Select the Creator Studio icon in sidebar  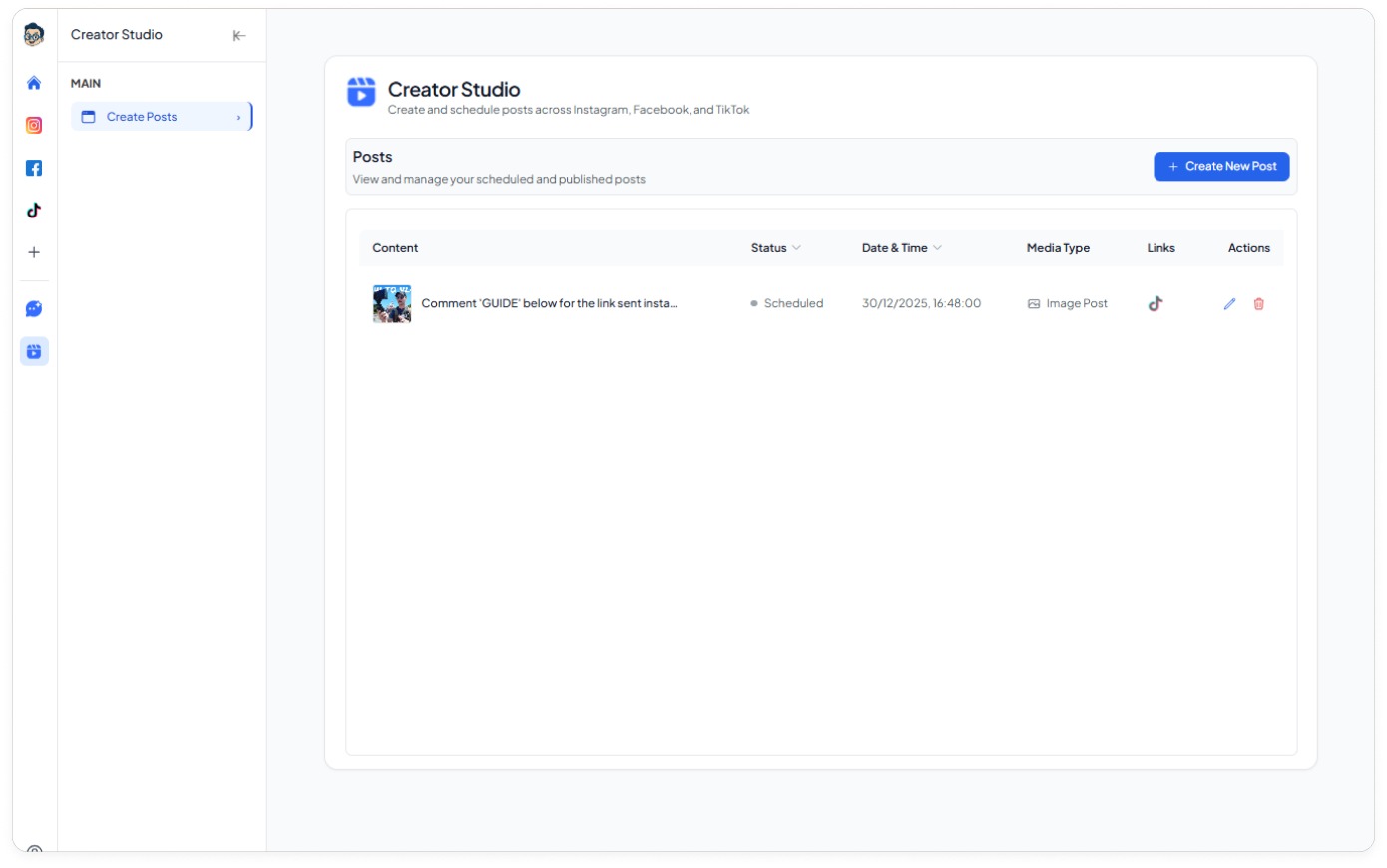click(34, 351)
